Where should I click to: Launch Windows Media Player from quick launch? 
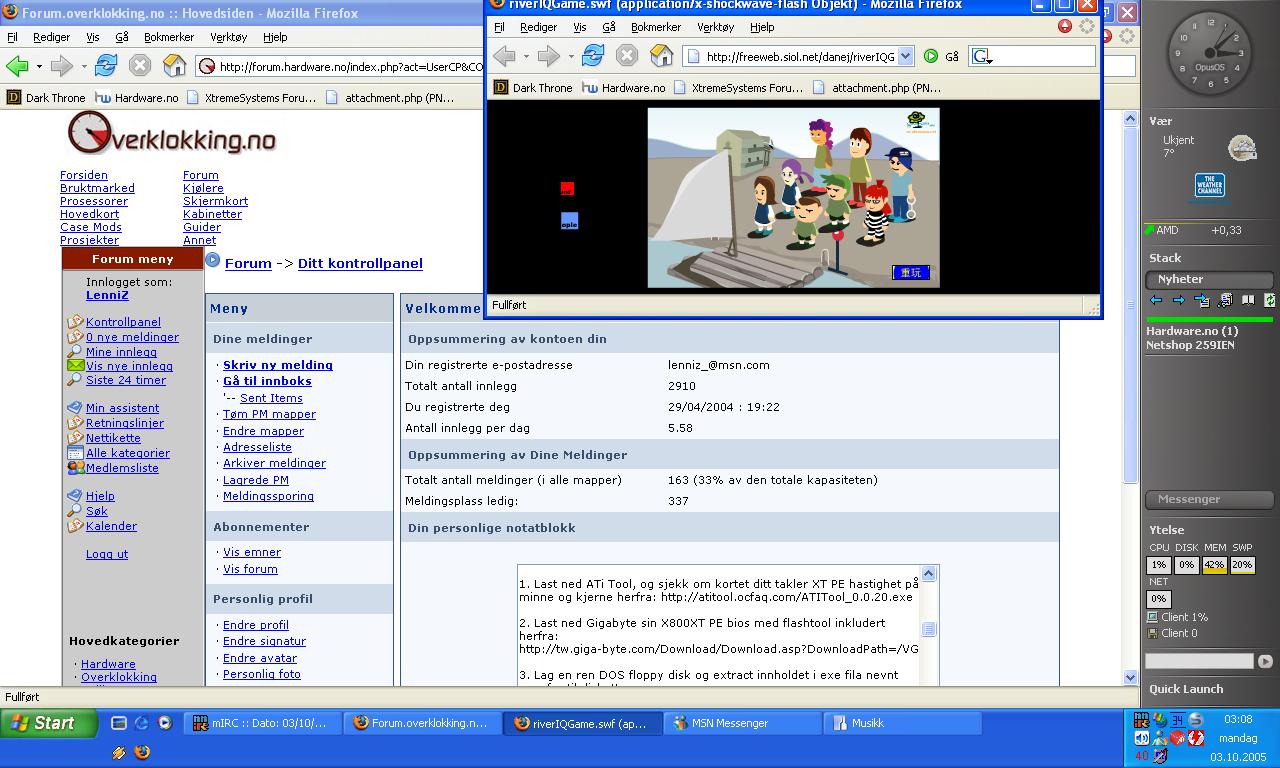pyautogui.click(x=165, y=723)
